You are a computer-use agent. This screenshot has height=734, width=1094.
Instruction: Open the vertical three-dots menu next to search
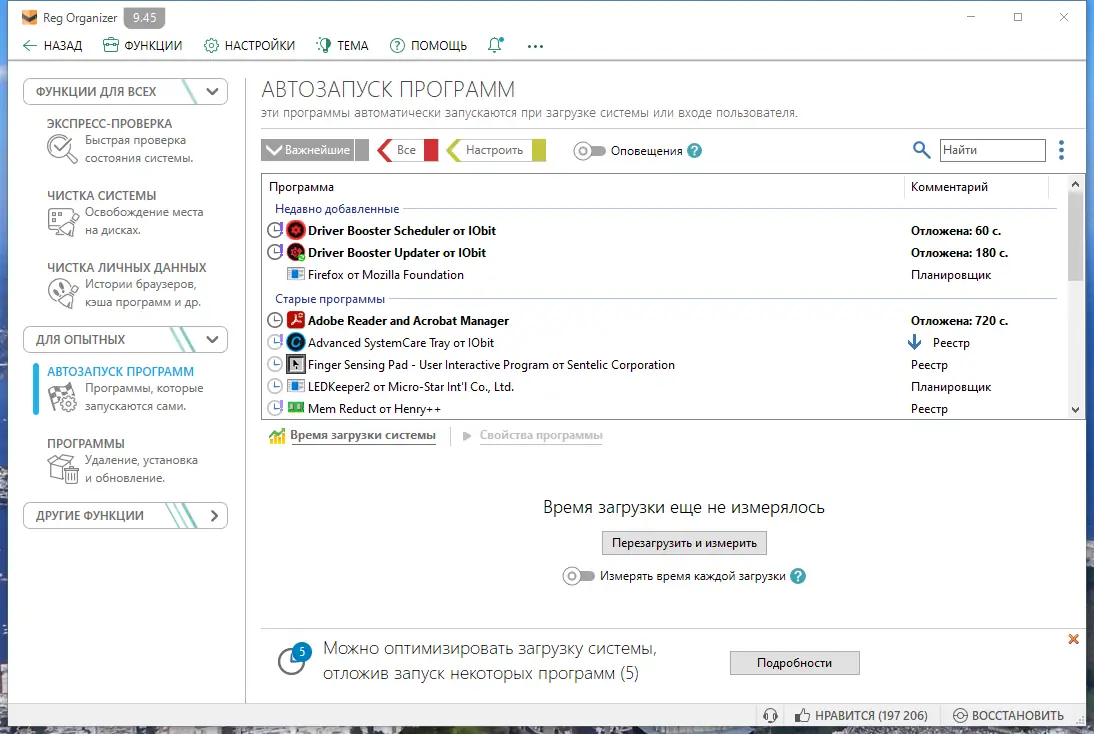[1061, 150]
